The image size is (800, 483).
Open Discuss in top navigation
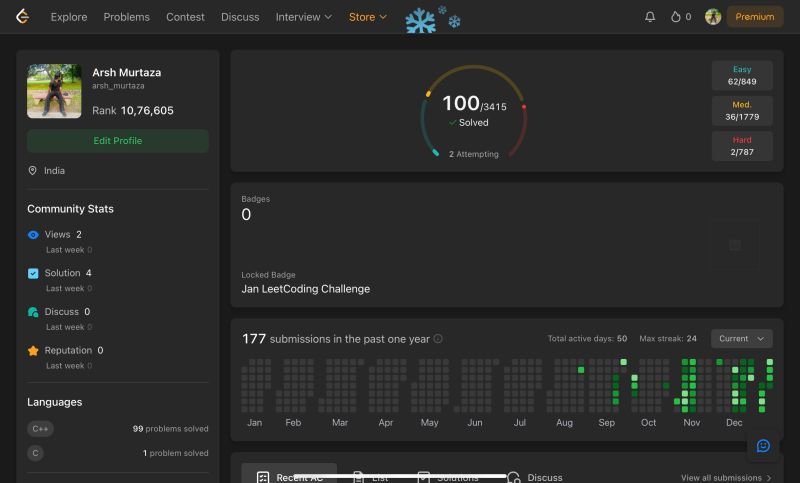(240, 17)
